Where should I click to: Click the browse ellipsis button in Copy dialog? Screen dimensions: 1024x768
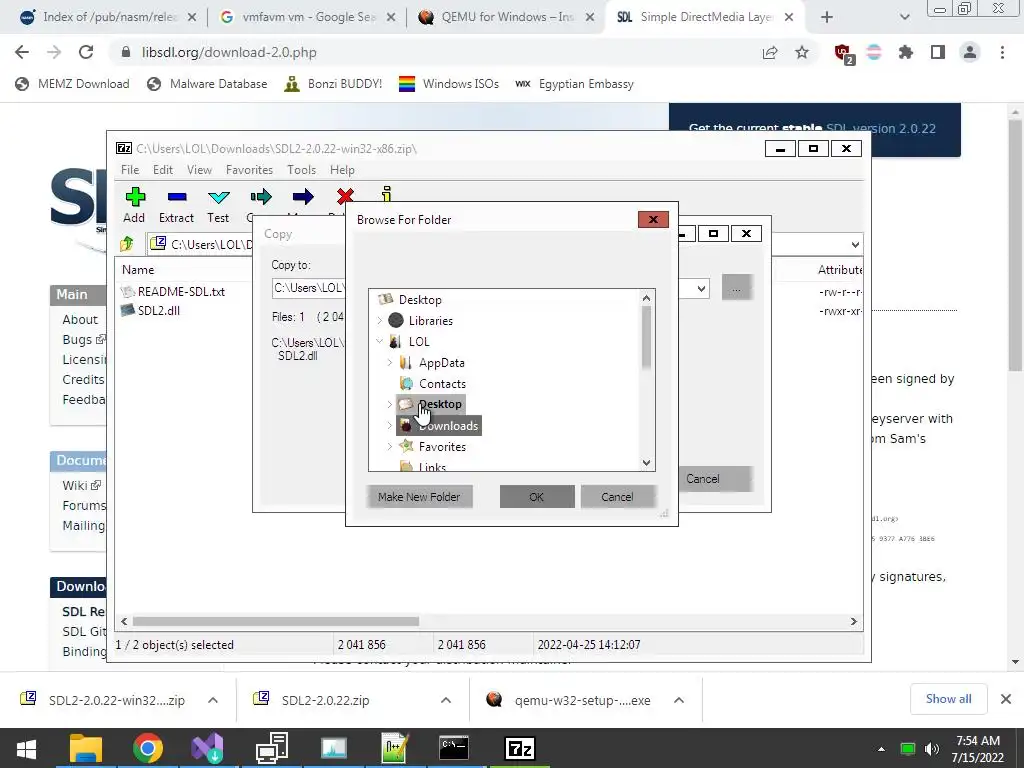pyautogui.click(x=736, y=288)
